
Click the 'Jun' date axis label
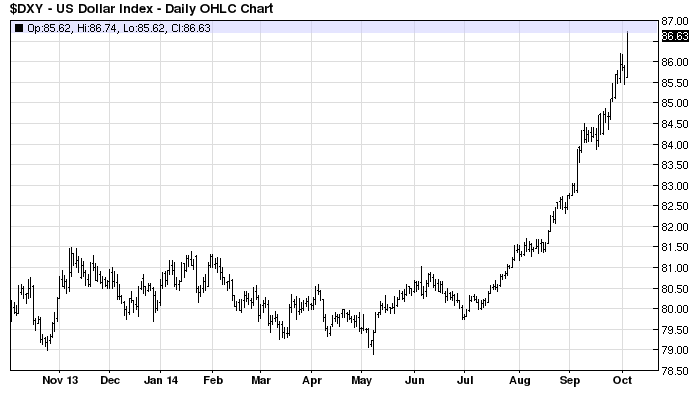point(414,380)
